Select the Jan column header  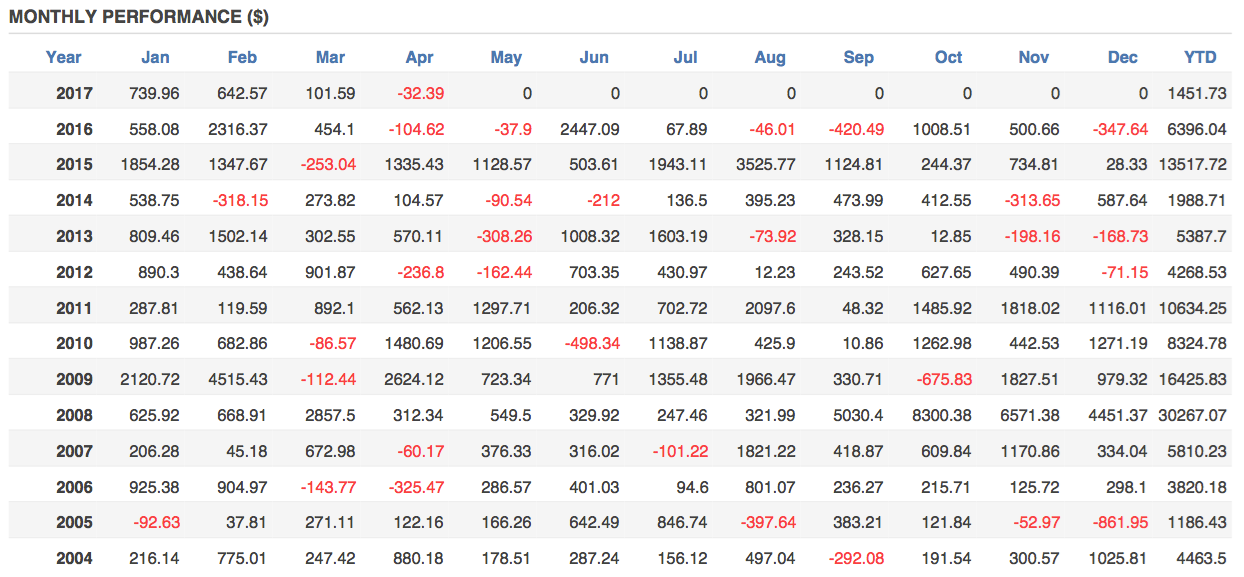pyautogui.click(x=155, y=57)
